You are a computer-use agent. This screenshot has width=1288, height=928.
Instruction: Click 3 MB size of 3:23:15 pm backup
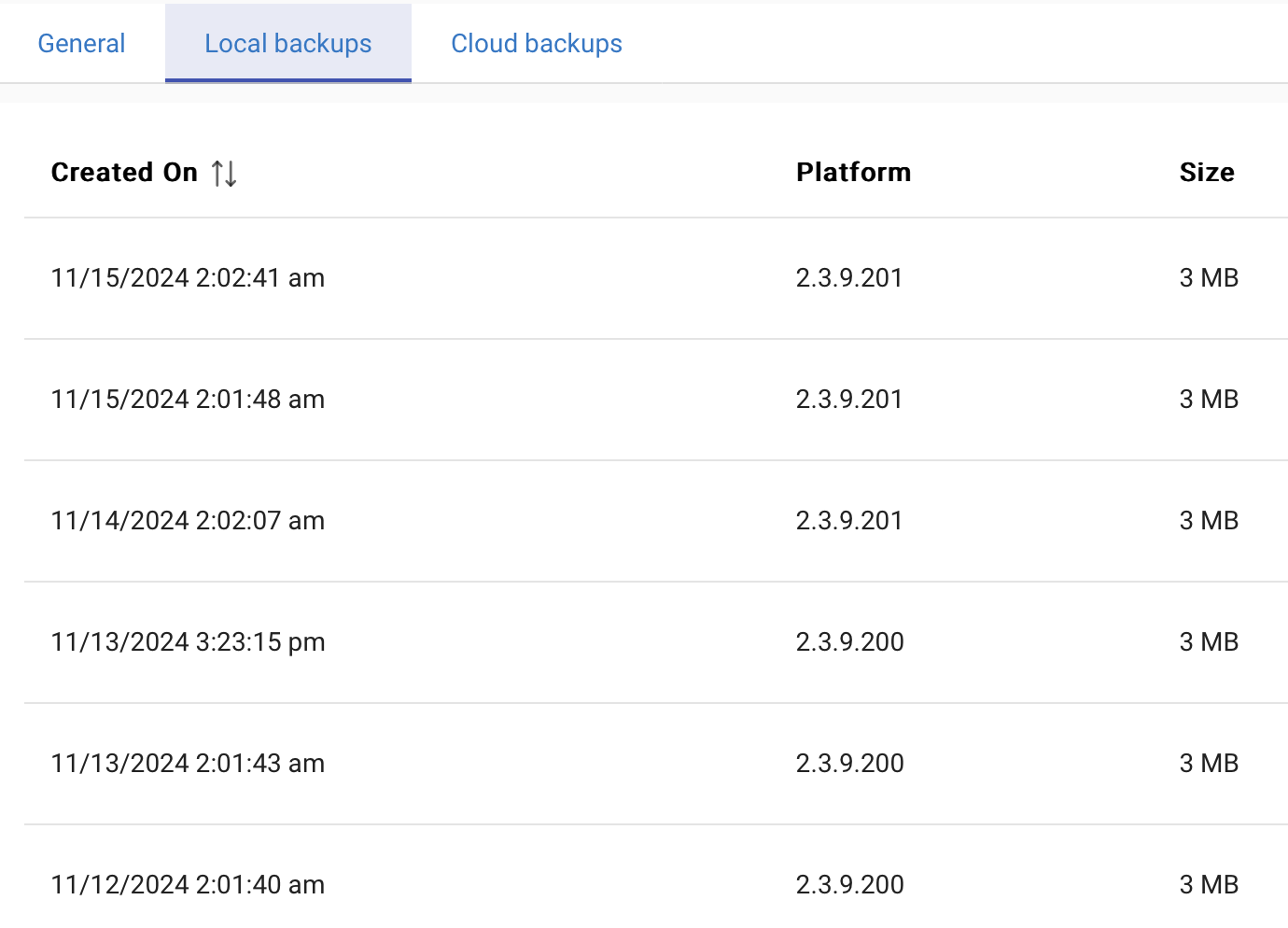pos(1209,642)
